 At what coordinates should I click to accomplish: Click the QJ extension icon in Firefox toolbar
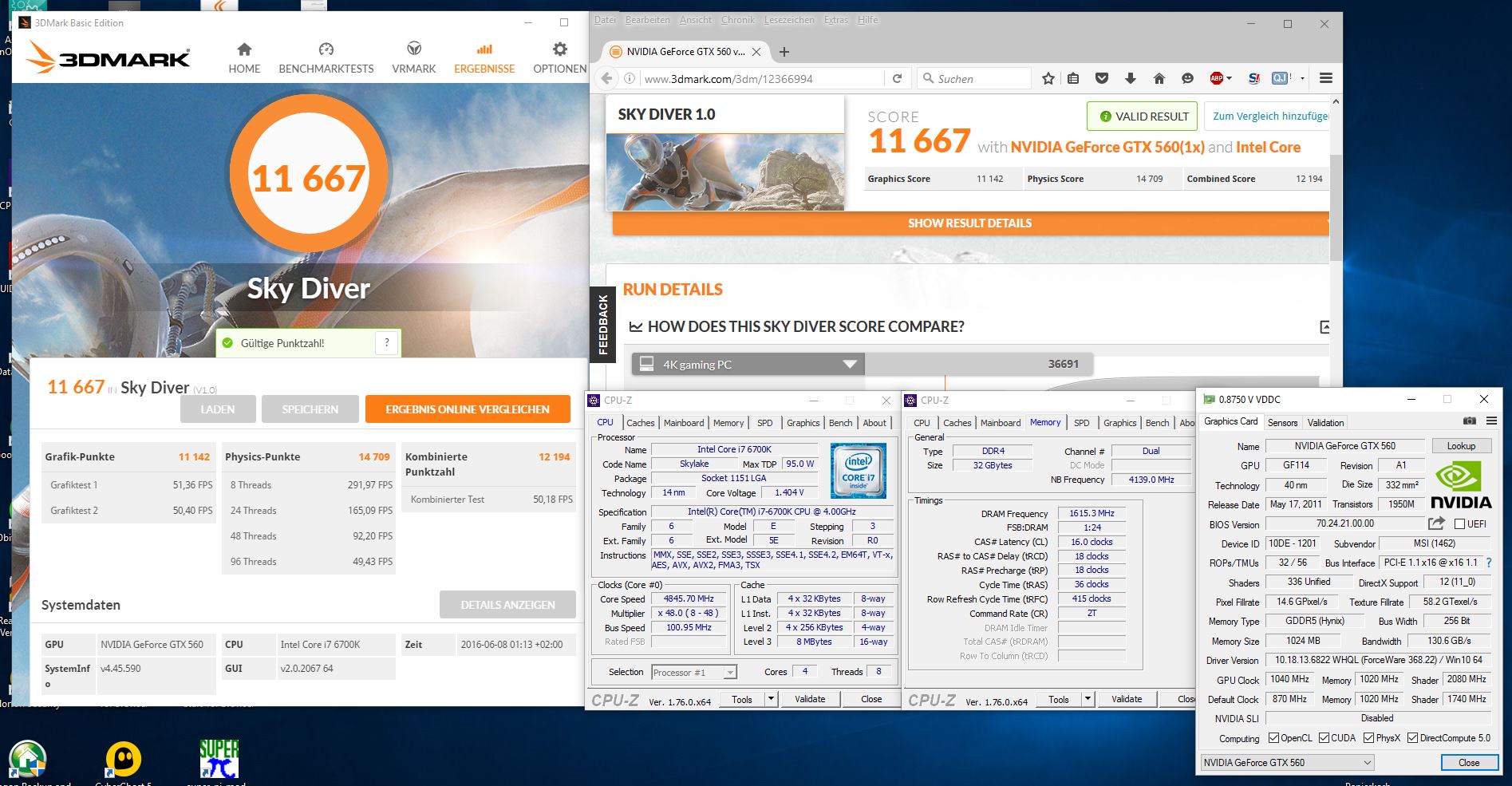click(x=1281, y=78)
